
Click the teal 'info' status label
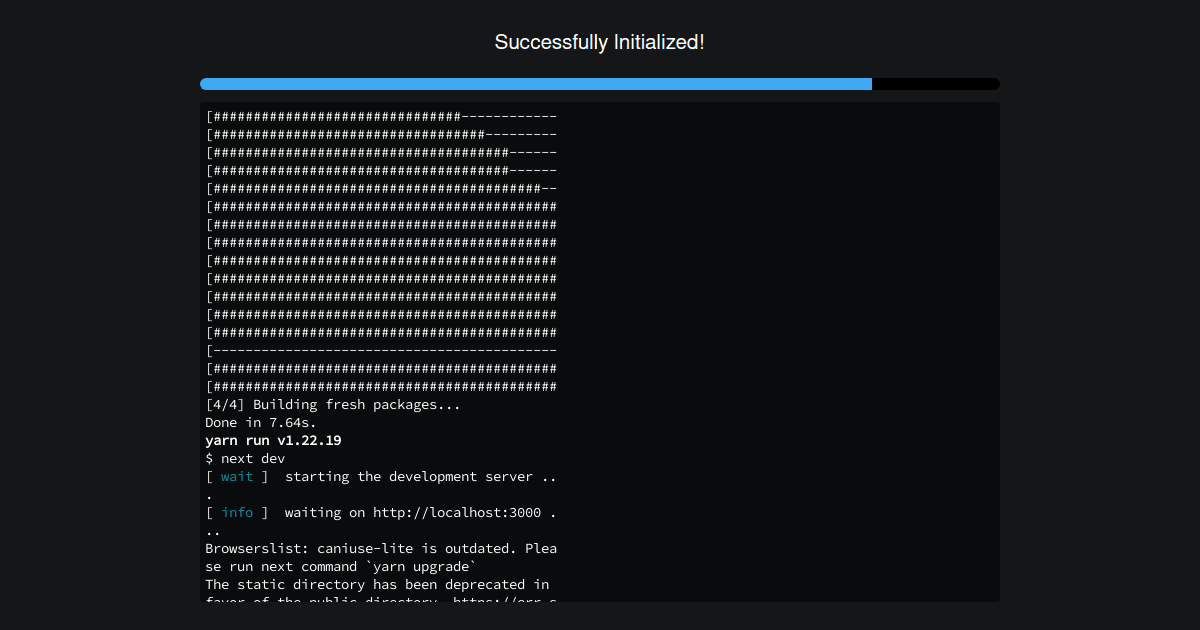(x=237, y=512)
